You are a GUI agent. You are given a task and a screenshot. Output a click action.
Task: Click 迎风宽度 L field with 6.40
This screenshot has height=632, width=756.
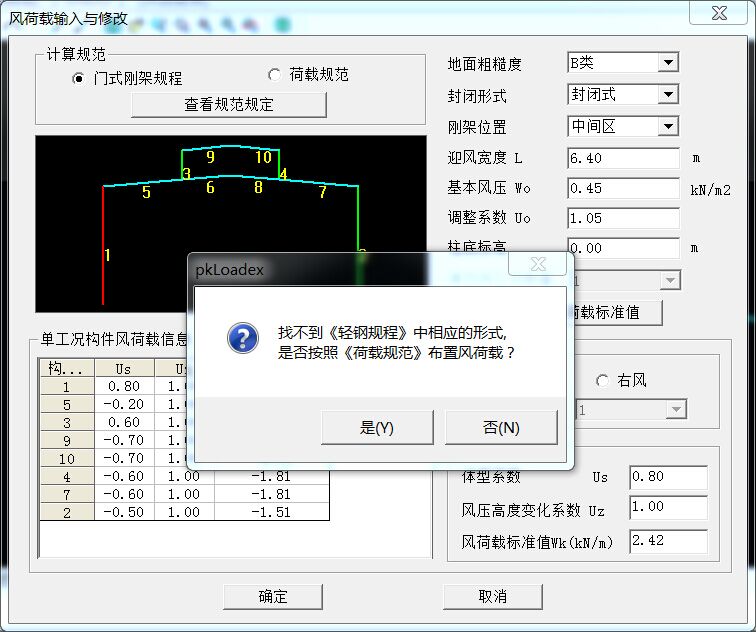pos(623,158)
